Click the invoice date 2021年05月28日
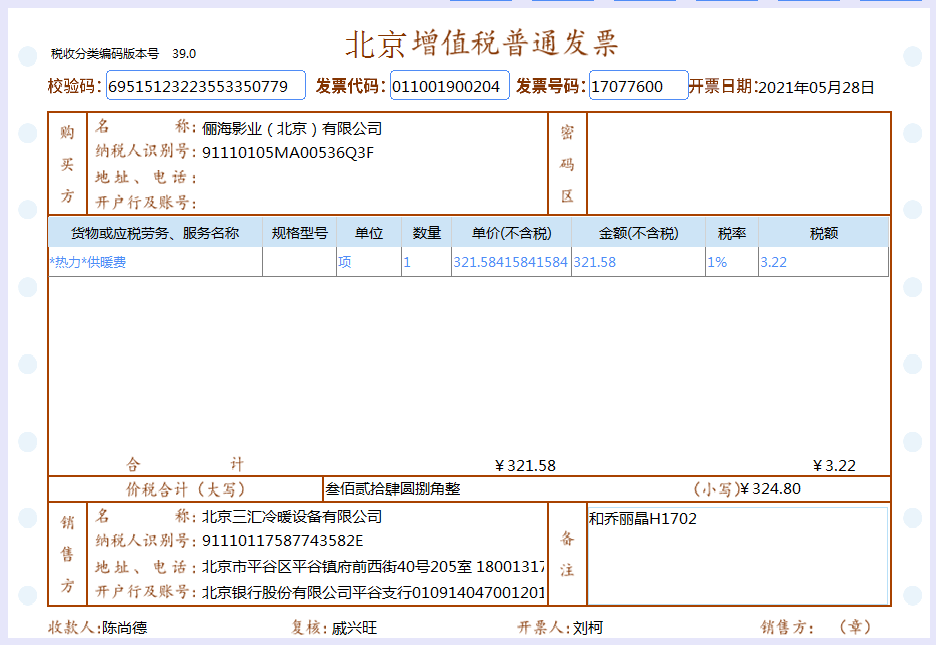 [x=816, y=87]
